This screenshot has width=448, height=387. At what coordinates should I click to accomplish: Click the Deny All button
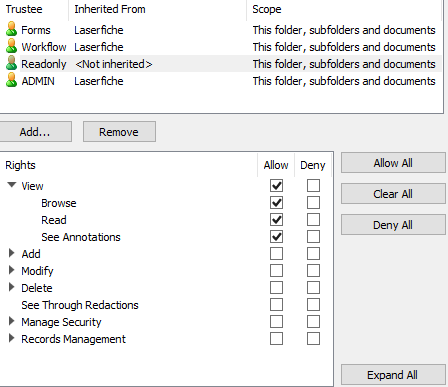(x=393, y=225)
